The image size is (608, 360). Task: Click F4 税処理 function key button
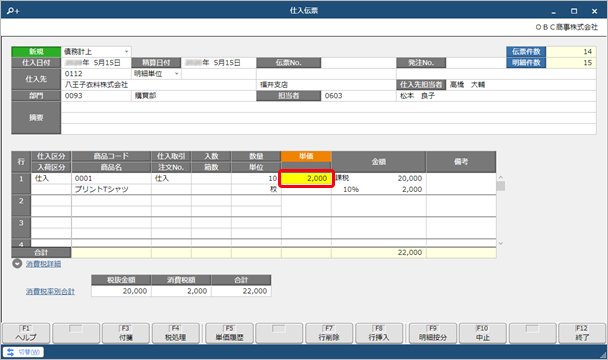(175, 333)
